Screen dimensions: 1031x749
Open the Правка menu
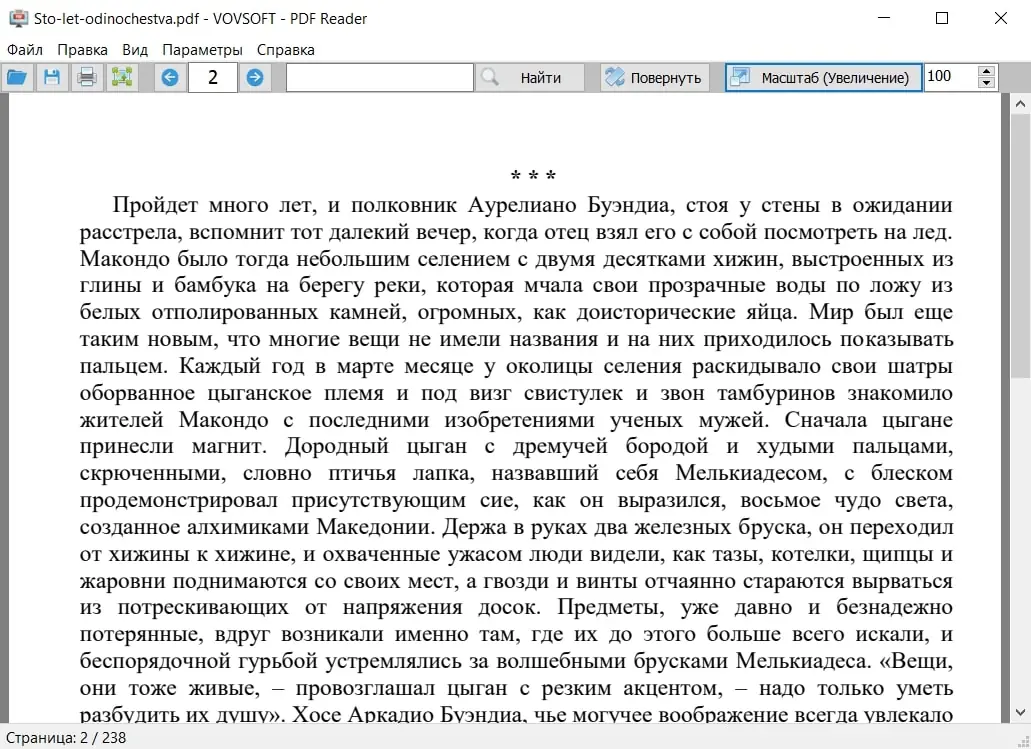(x=82, y=50)
